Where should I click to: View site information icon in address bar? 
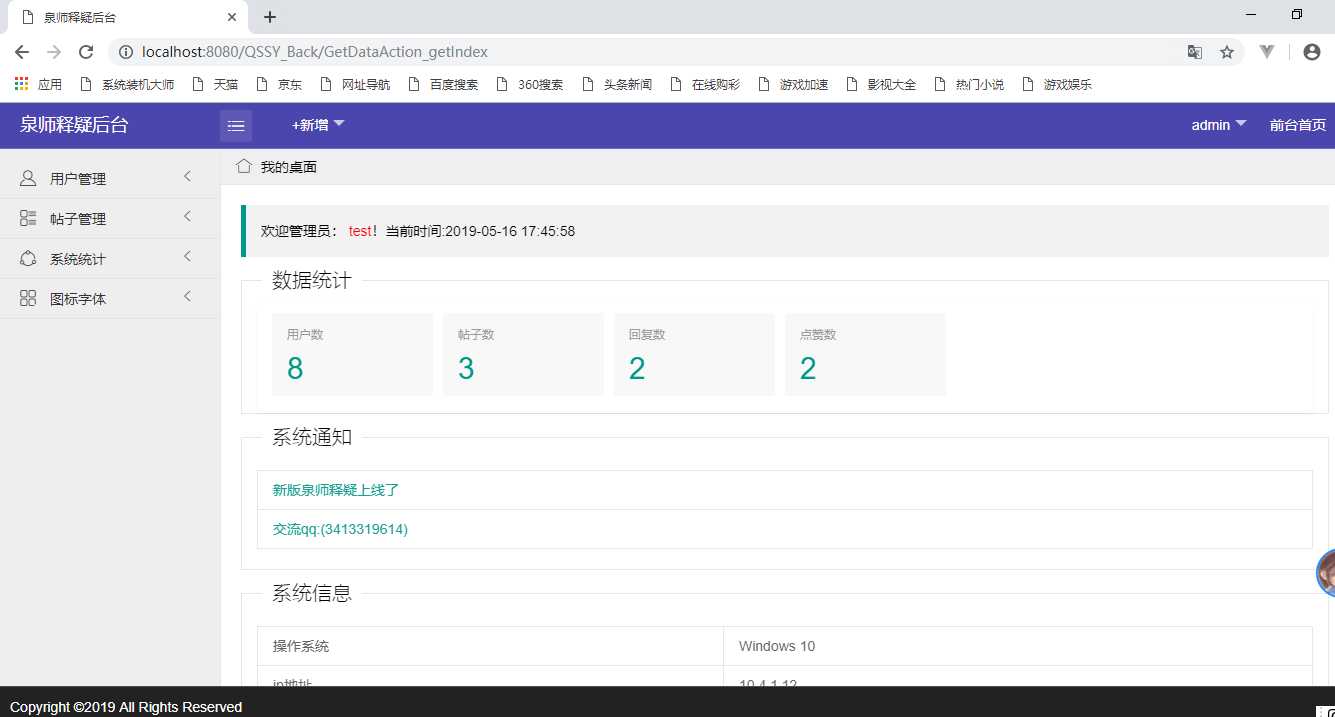click(125, 52)
